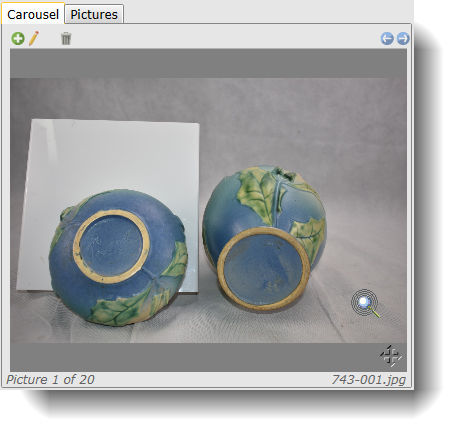Click the white tile behind the bowl
Viewport: 464px width, 440px height.
pyautogui.click(x=110, y=157)
